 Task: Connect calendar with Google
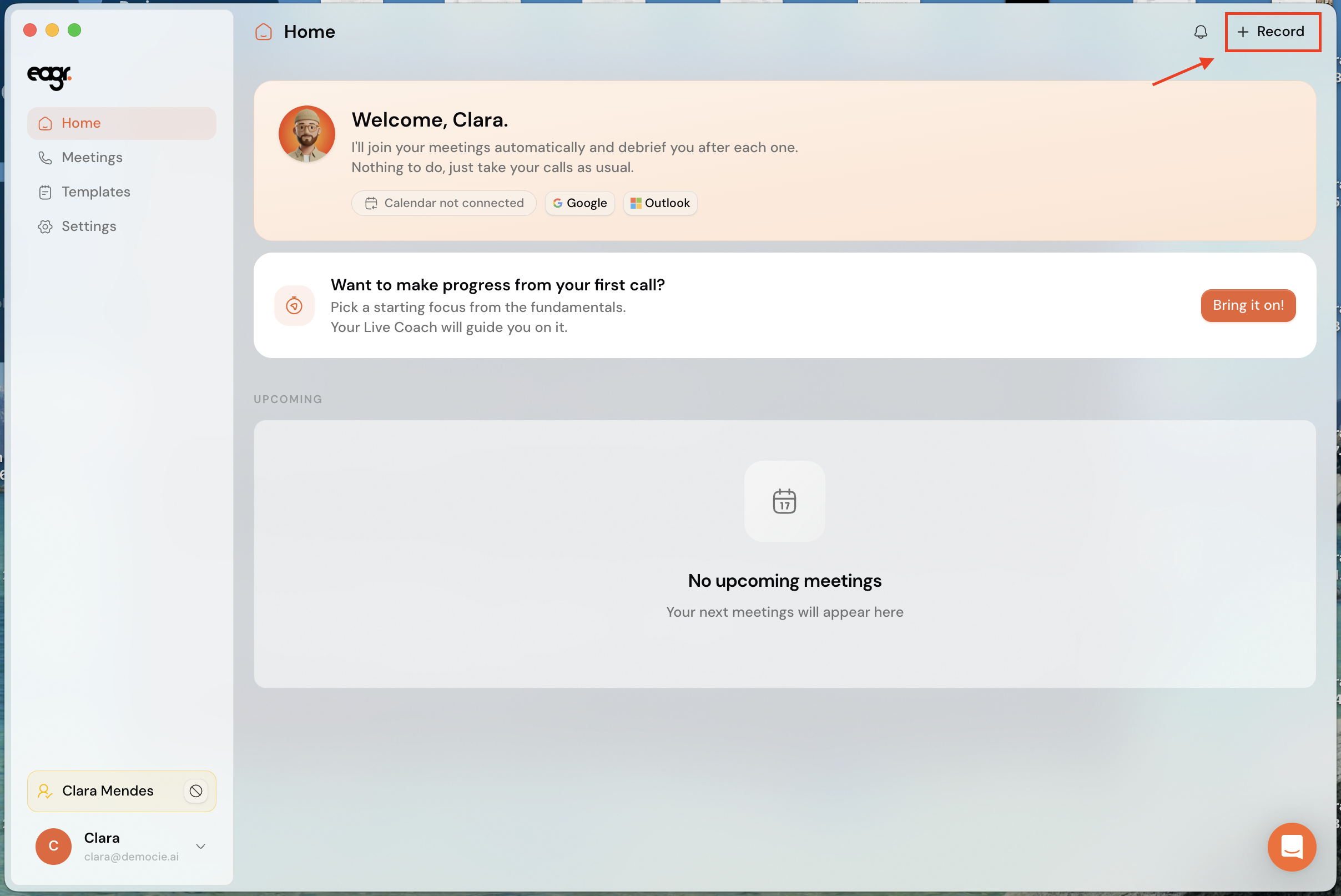coord(579,203)
